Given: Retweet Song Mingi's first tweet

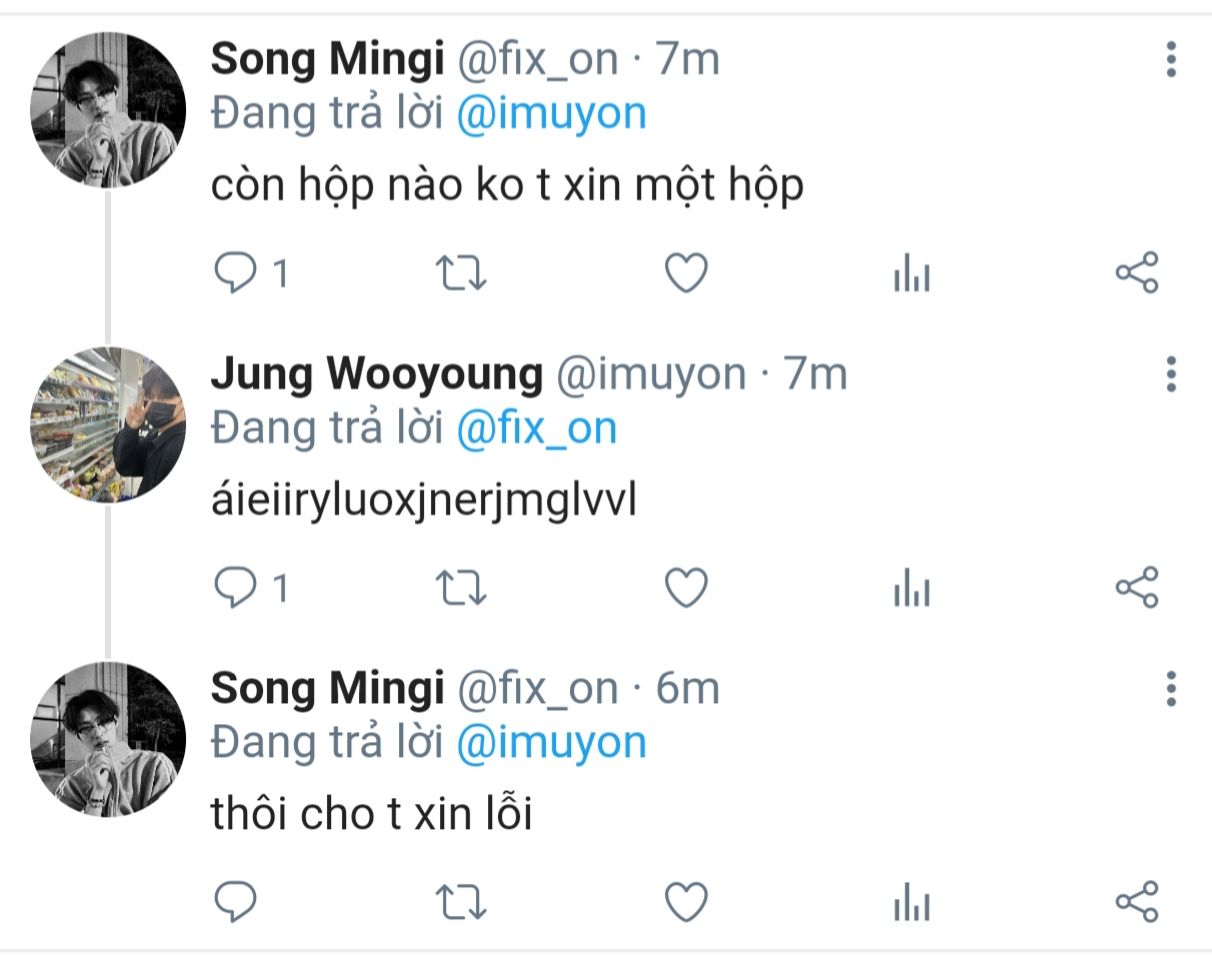Looking at the screenshot, I should pos(463,273).
